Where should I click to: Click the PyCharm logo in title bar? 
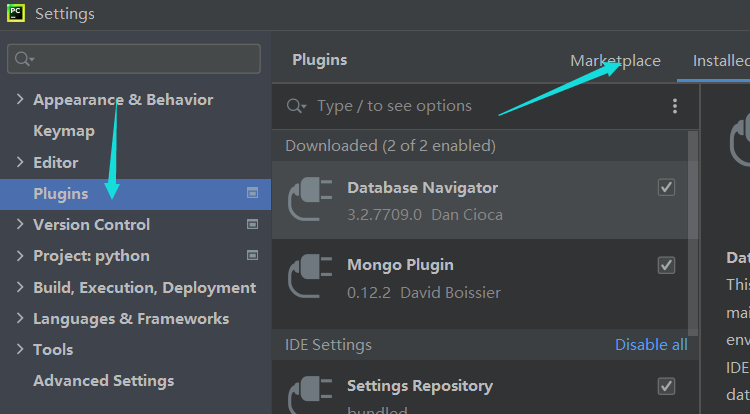click(15, 13)
